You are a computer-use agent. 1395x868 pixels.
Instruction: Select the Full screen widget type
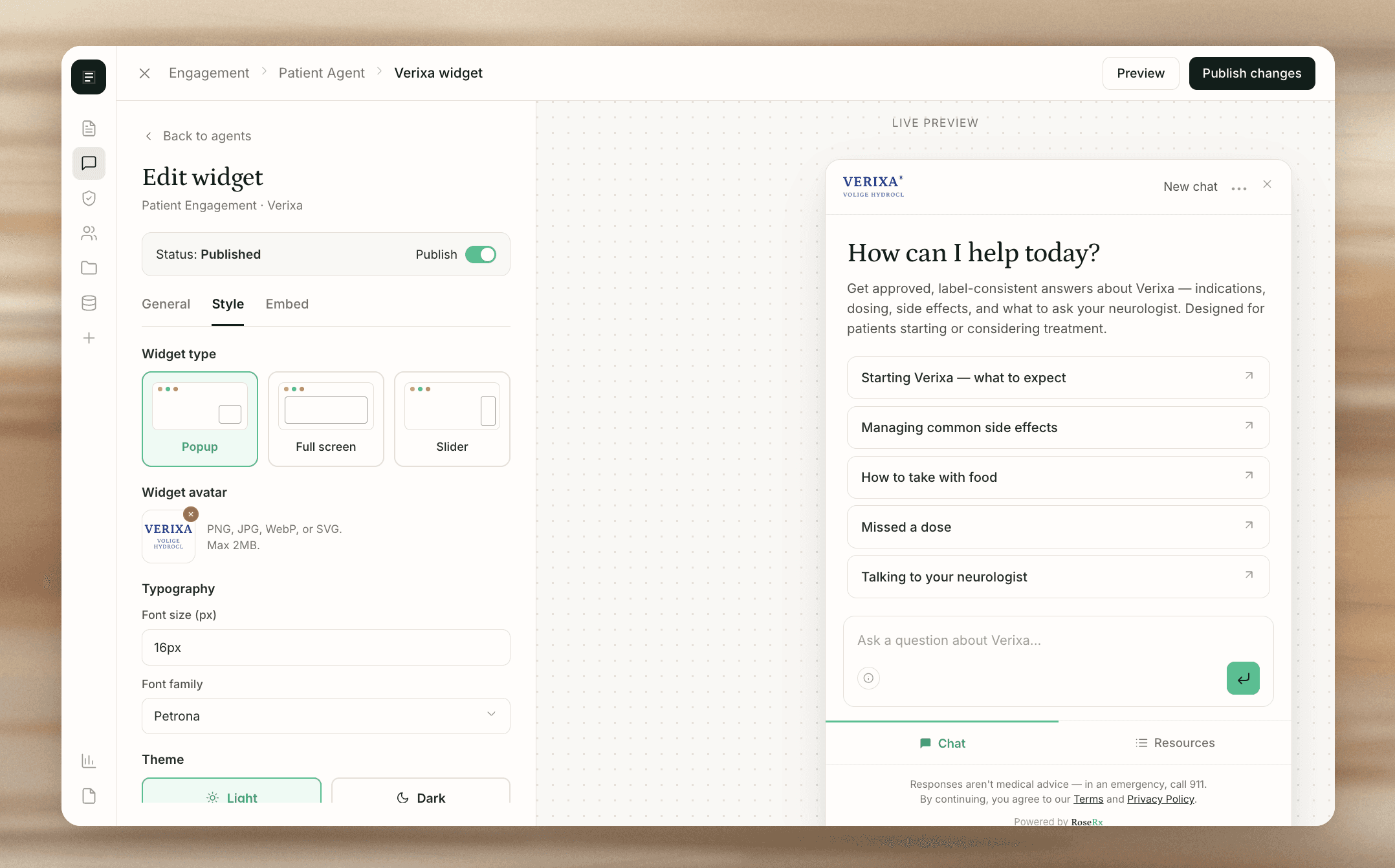click(325, 418)
